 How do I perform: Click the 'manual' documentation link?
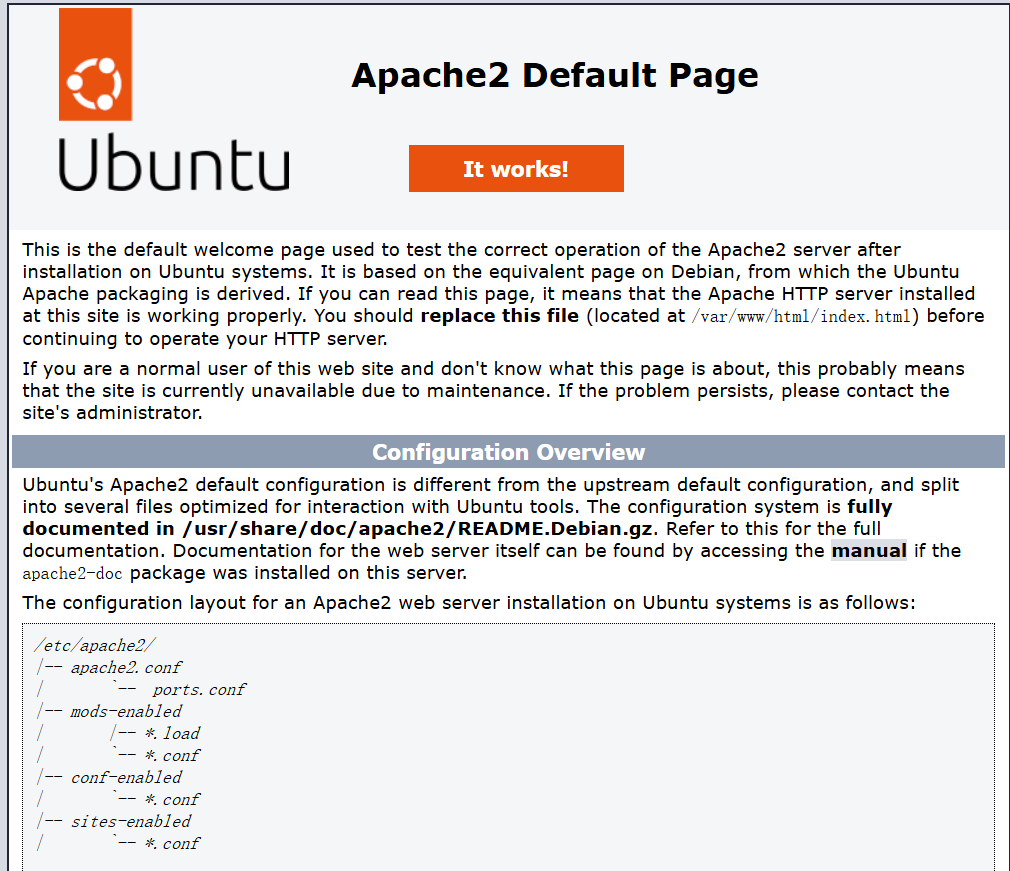[x=869, y=551]
